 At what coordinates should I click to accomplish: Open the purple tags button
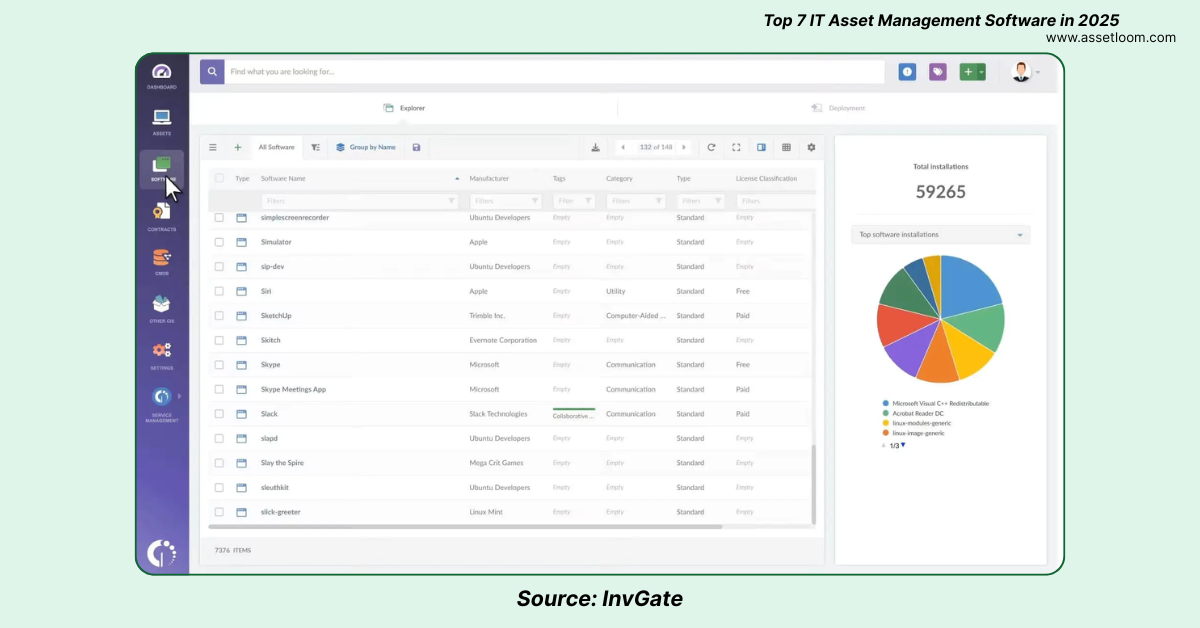click(x=938, y=72)
